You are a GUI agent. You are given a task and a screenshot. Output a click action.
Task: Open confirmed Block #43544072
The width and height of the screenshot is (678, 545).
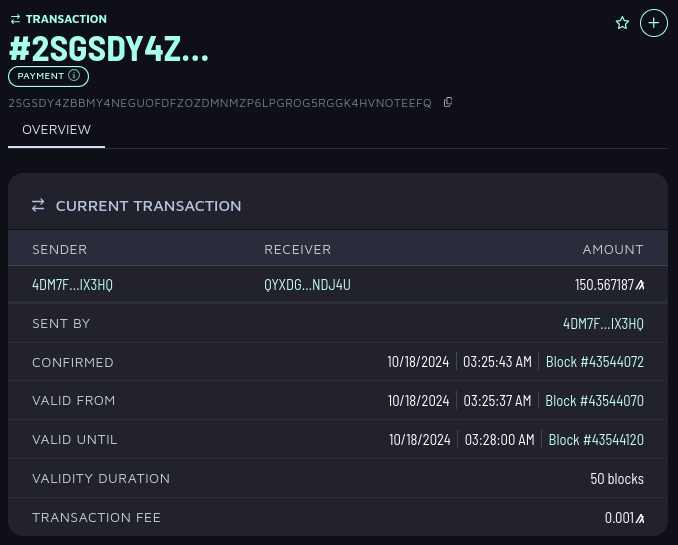595,362
